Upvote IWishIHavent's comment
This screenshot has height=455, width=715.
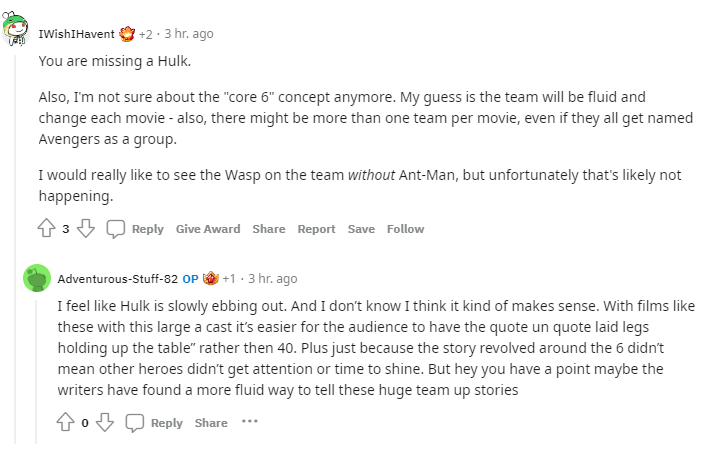[x=47, y=228]
